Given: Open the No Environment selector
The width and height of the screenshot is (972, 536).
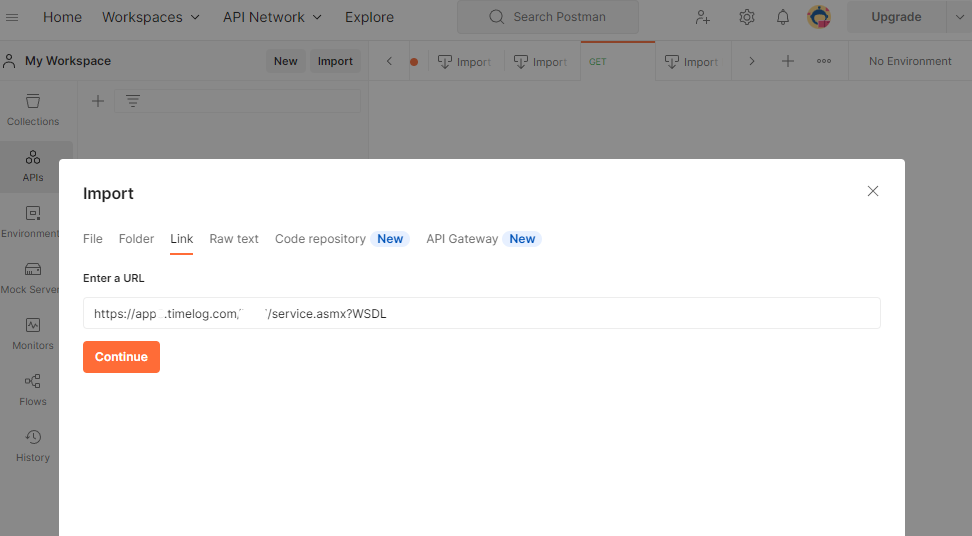Looking at the screenshot, I should (x=909, y=61).
